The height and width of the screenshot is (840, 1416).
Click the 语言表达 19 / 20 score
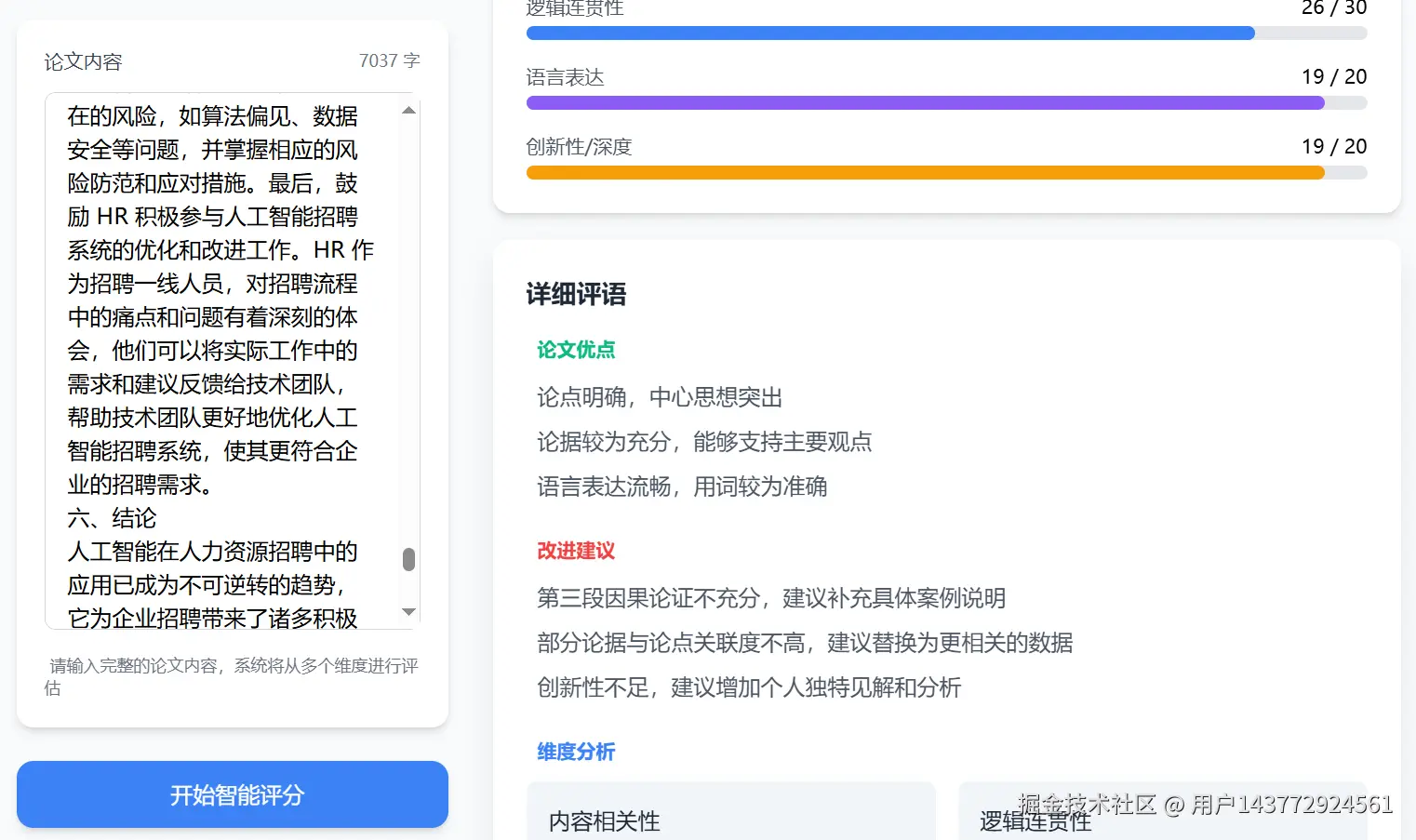tap(1333, 77)
